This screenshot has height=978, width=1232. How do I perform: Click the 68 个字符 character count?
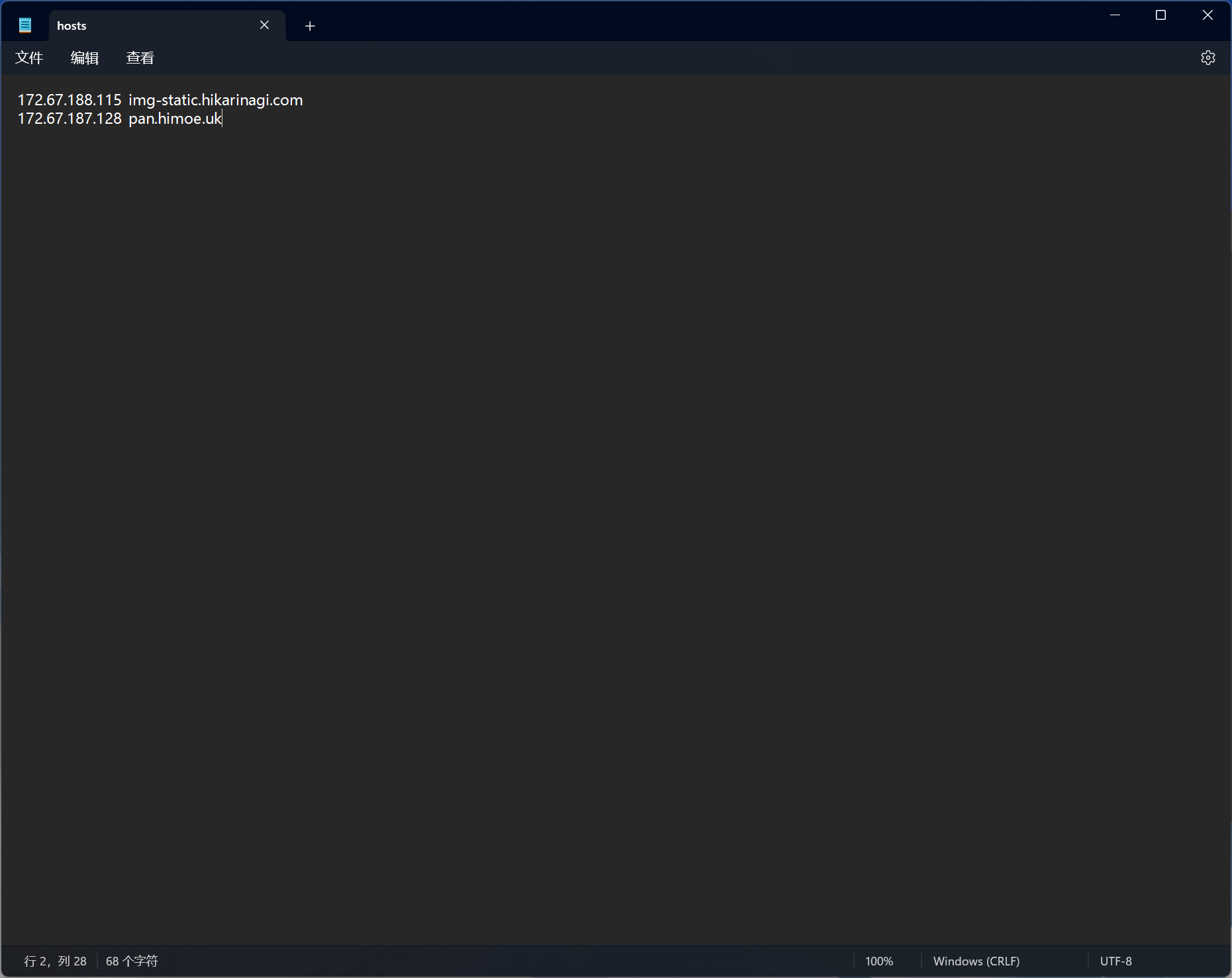(132, 961)
